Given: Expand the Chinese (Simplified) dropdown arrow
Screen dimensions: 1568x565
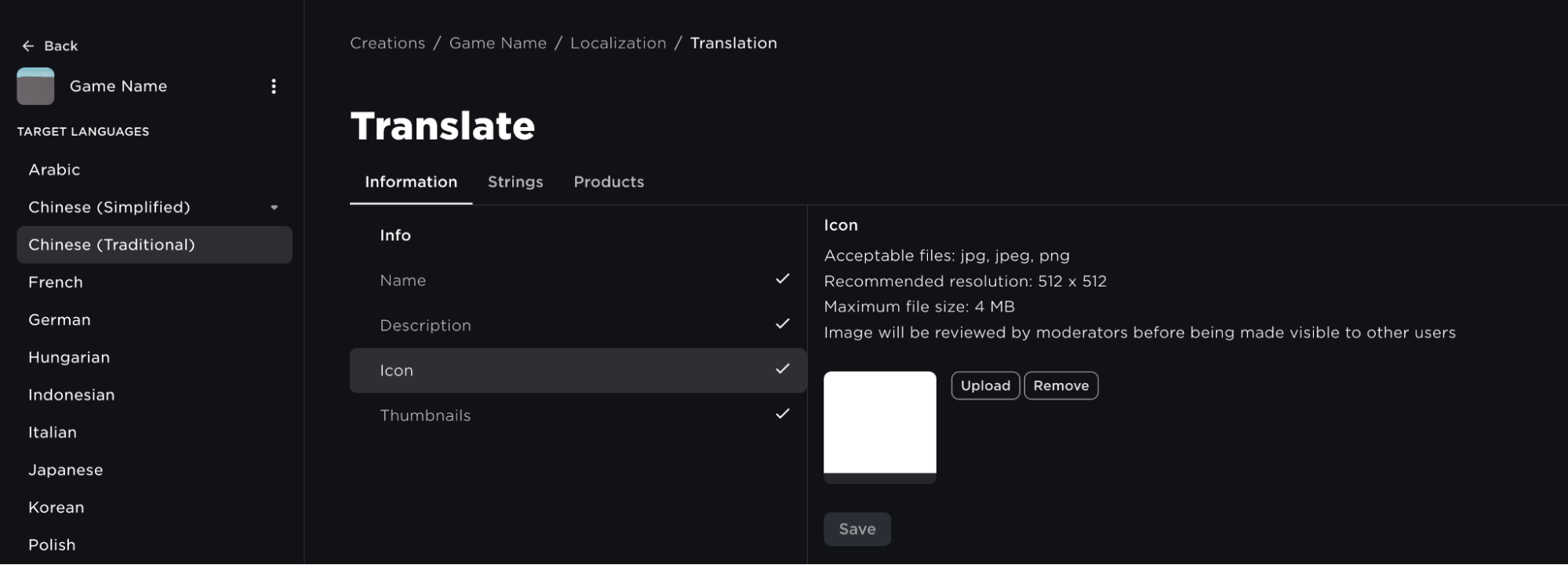Looking at the screenshot, I should 275,208.
